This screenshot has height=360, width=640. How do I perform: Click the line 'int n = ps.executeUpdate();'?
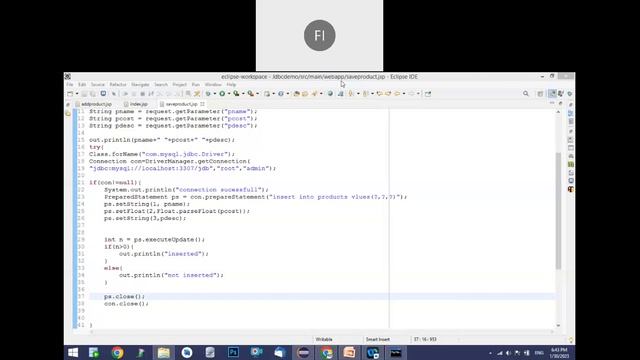tap(154, 240)
